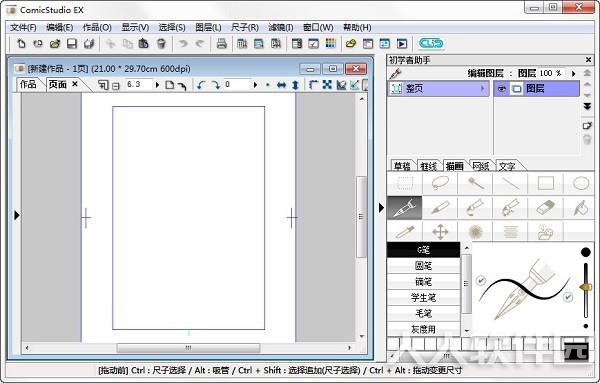Select the ellipse shape tool

point(580,183)
